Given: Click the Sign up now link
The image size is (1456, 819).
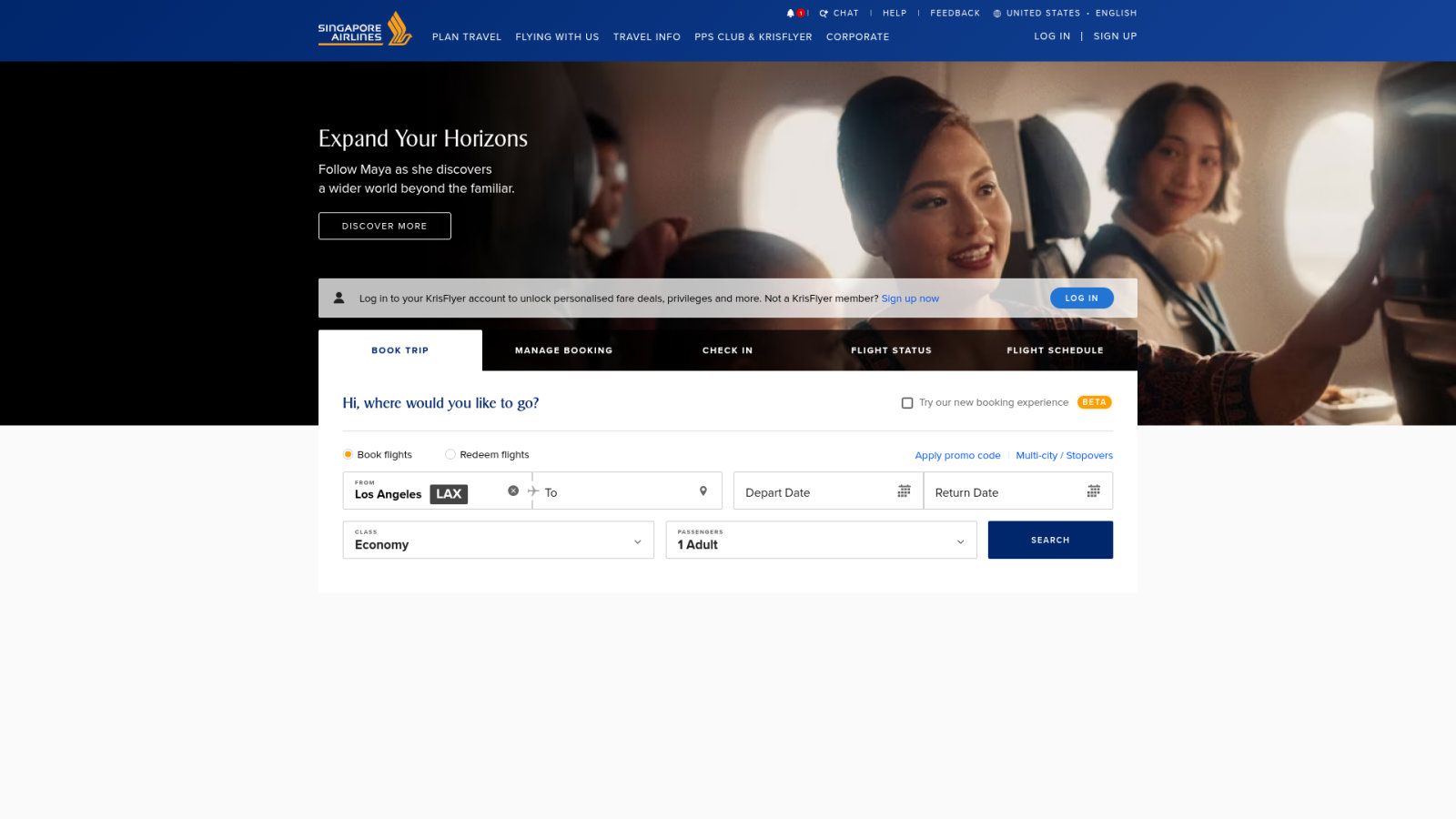Looking at the screenshot, I should pyautogui.click(x=910, y=298).
